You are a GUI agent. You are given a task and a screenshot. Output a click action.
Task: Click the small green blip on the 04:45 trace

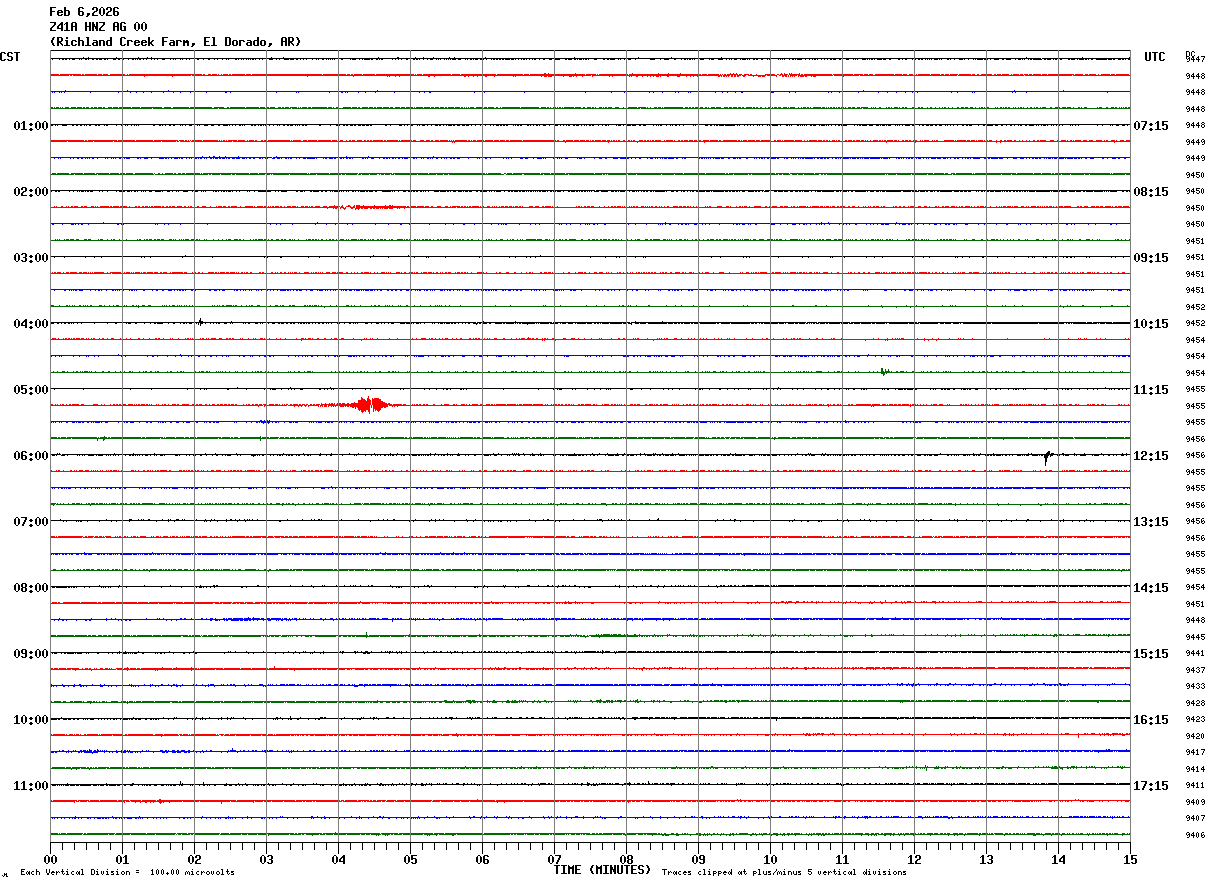click(x=883, y=372)
